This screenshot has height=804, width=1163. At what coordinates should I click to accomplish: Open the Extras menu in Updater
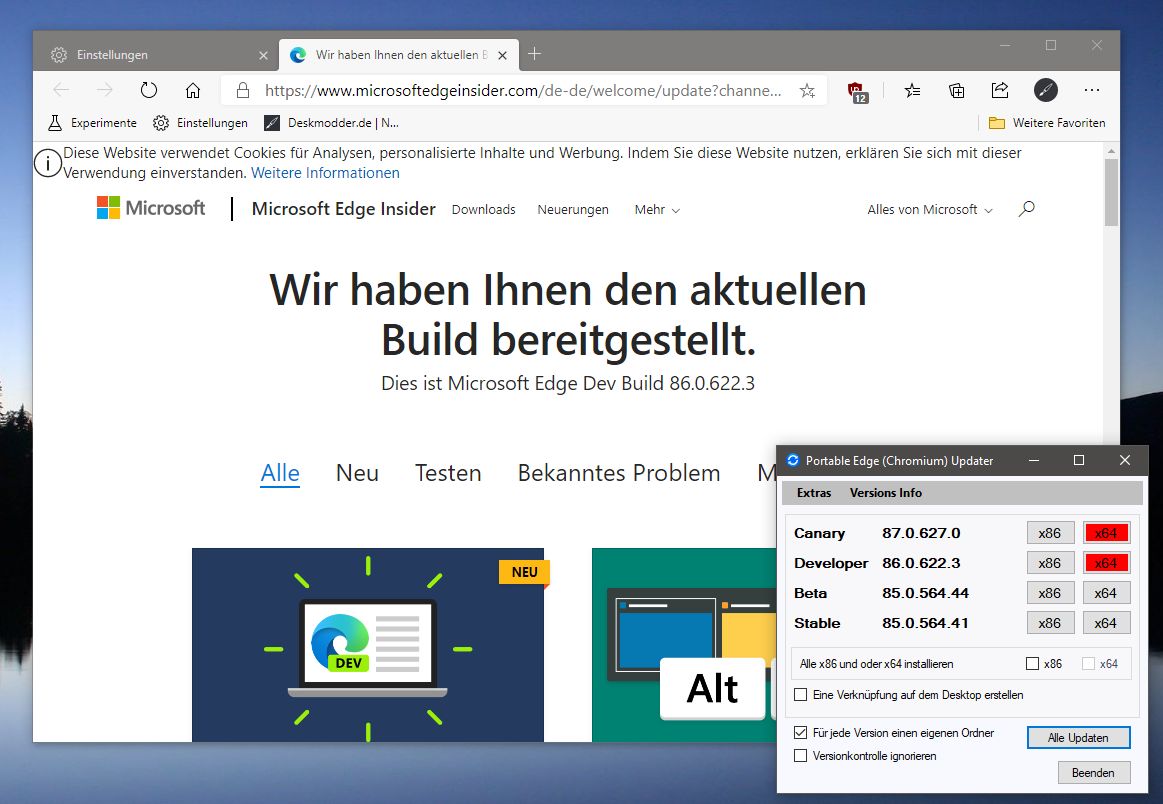(x=814, y=493)
